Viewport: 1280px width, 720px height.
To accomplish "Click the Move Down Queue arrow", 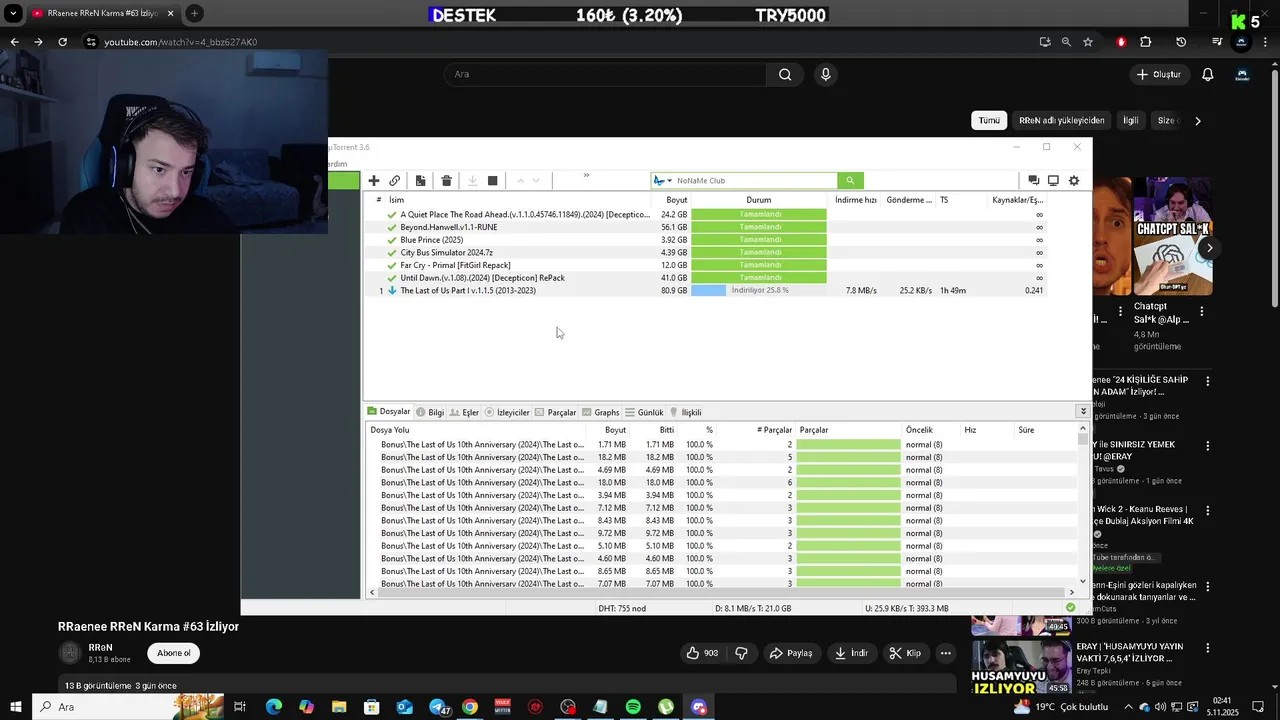I will pyautogui.click(x=536, y=181).
